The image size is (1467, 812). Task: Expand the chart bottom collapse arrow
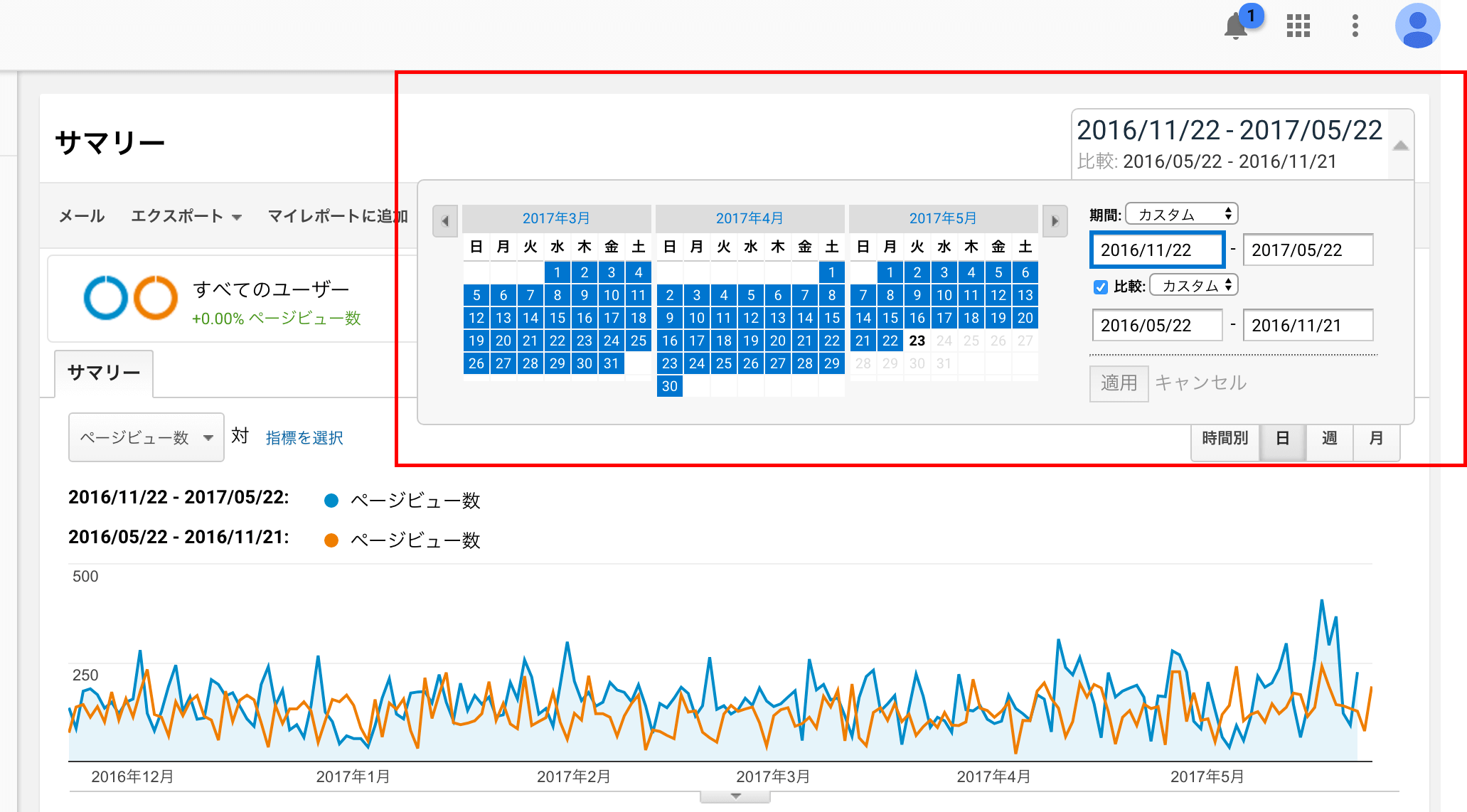pyautogui.click(x=735, y=796)
